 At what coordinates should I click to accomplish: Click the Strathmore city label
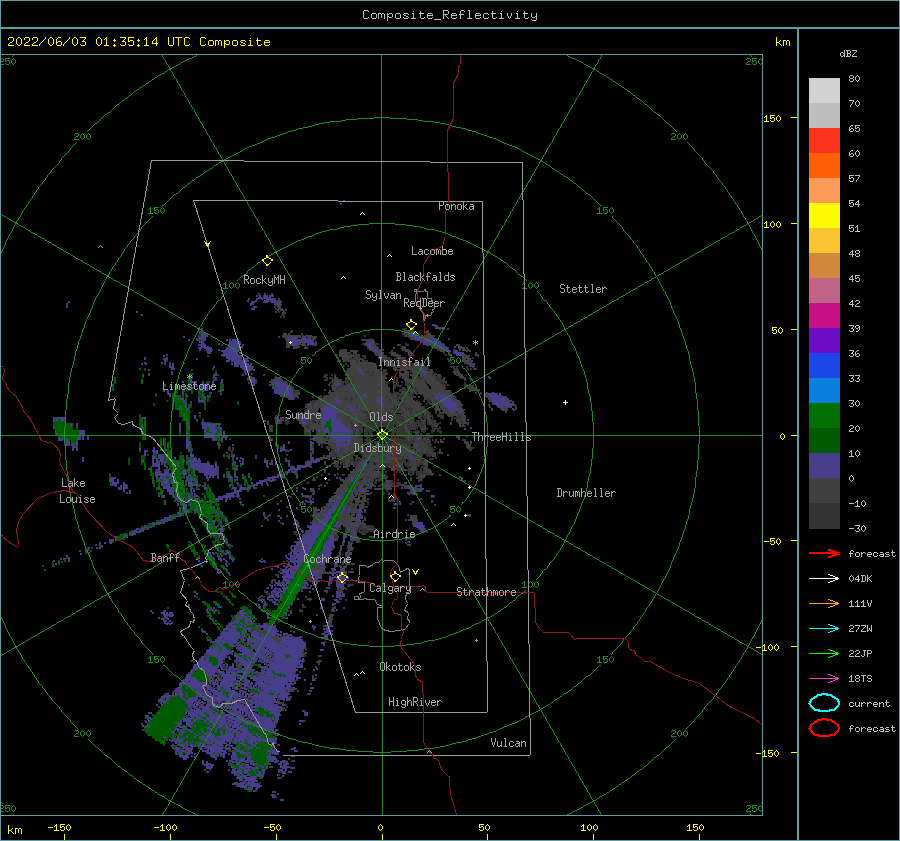[486, 592]
